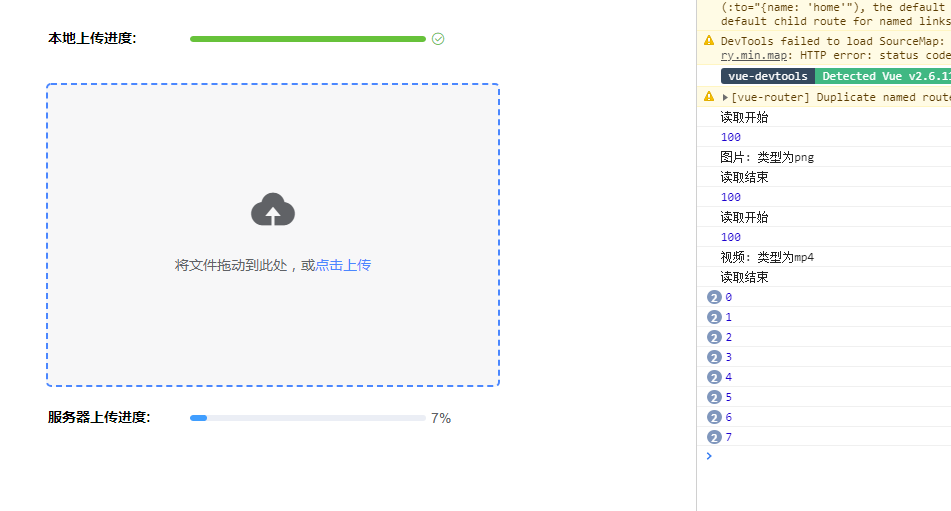Screen dimensions: 951x511
Task: Click the DevTools SourceMap warning triangle icon
Action: (709, 41)
